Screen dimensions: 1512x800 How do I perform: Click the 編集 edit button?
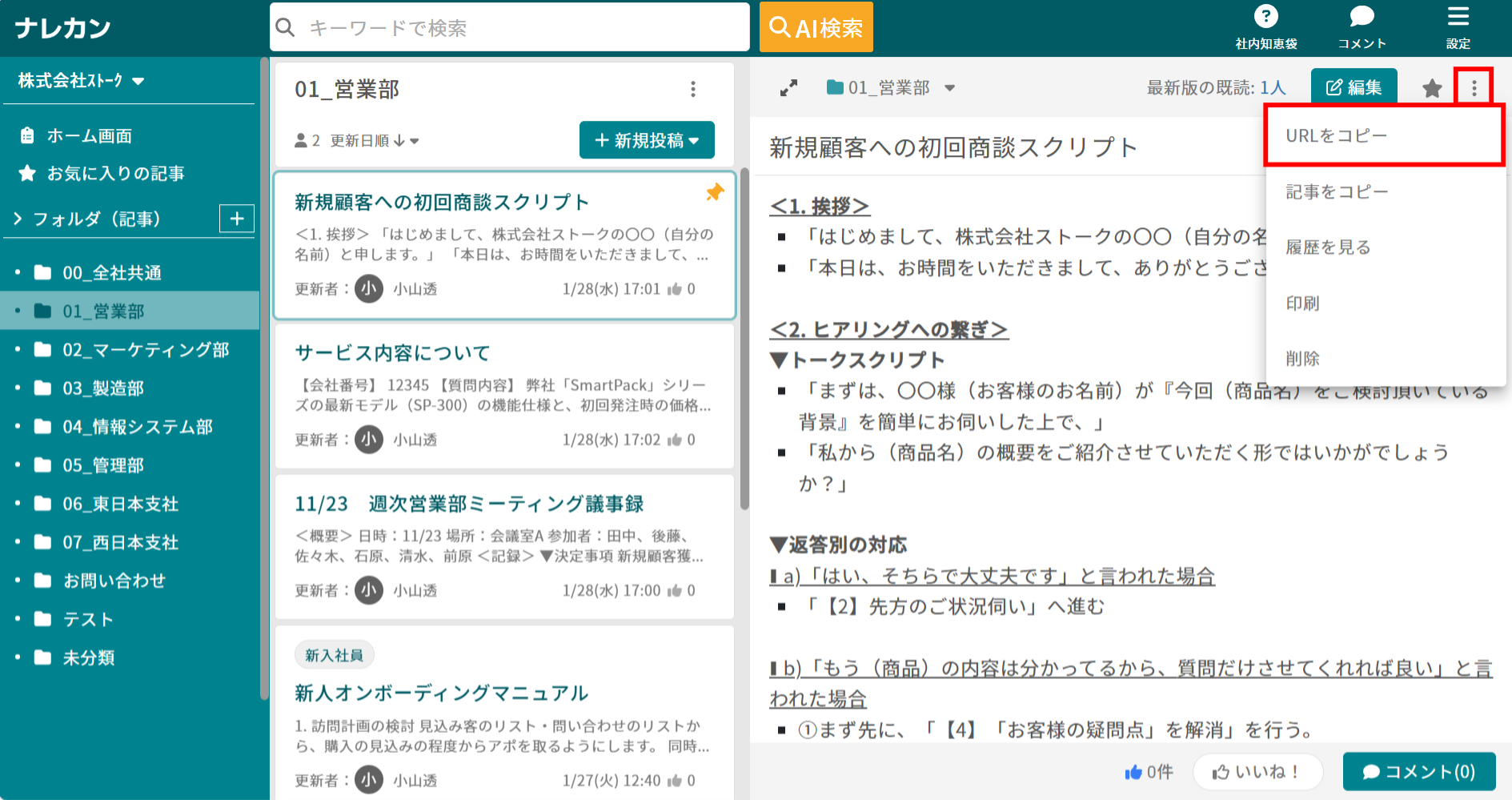tap(1353, 86)
